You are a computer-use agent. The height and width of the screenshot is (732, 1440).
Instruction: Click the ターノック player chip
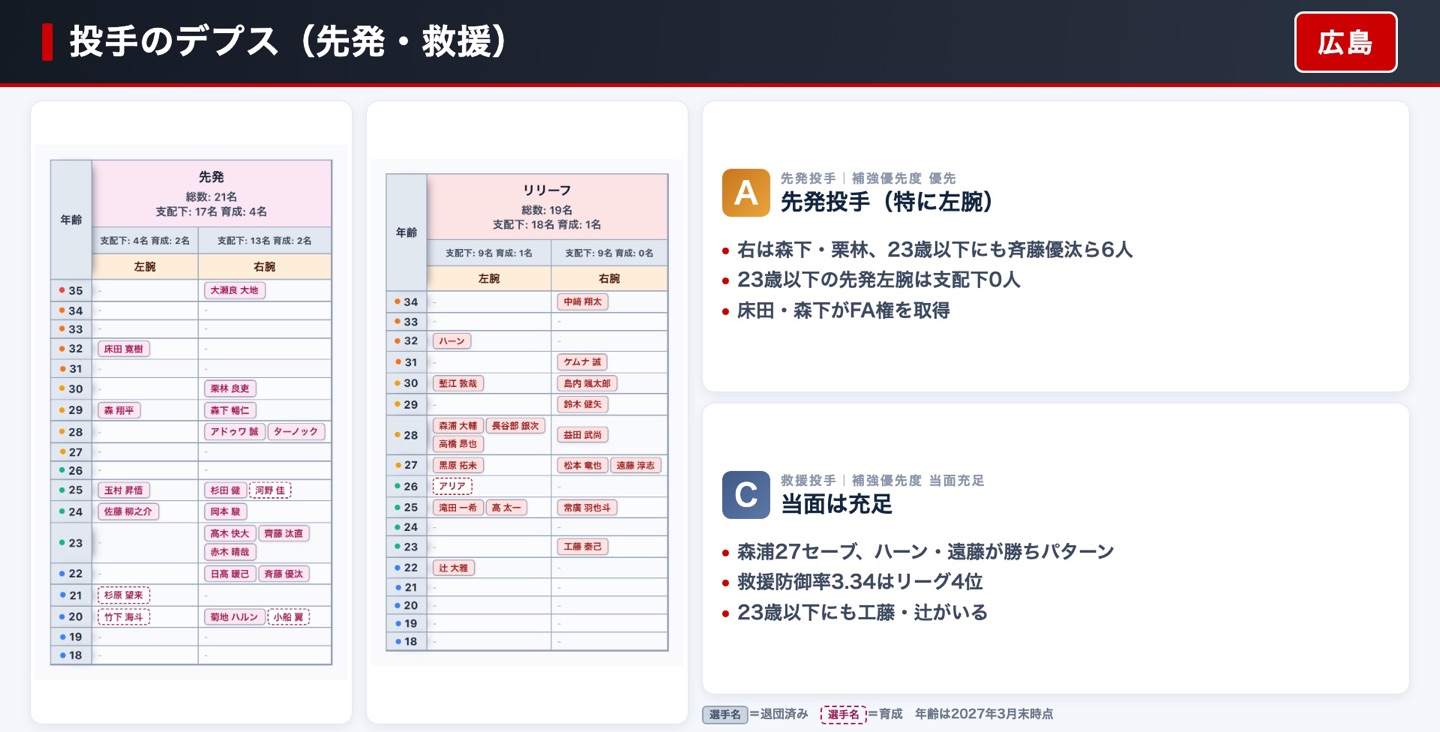tap(297, 432)
